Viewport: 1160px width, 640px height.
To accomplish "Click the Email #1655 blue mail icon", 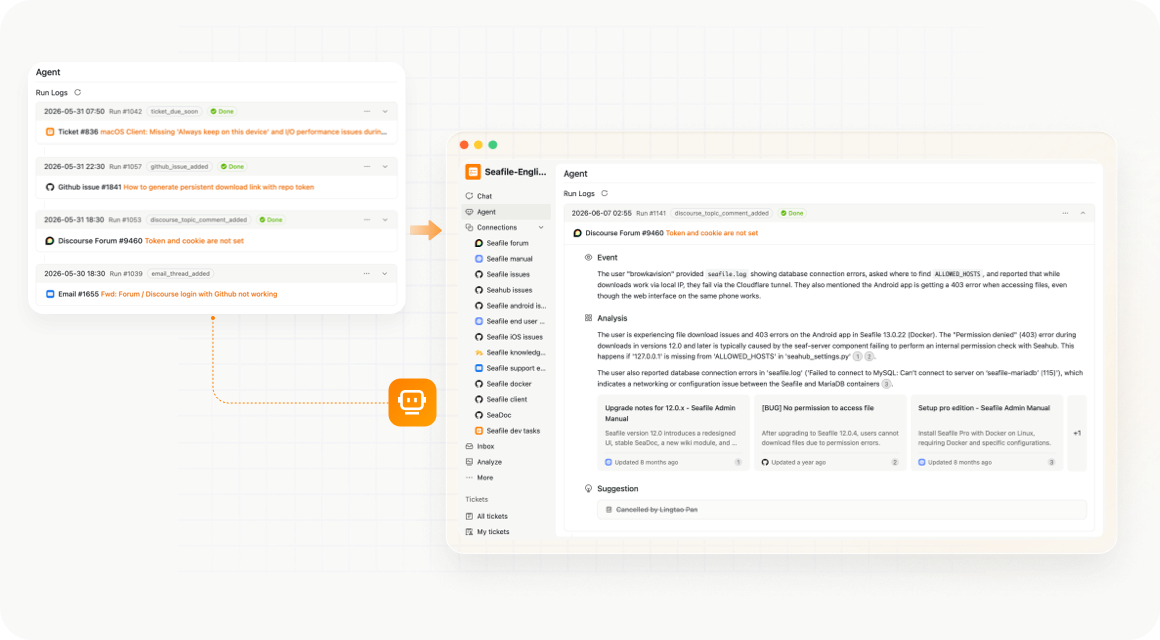I will click(50, 294).
